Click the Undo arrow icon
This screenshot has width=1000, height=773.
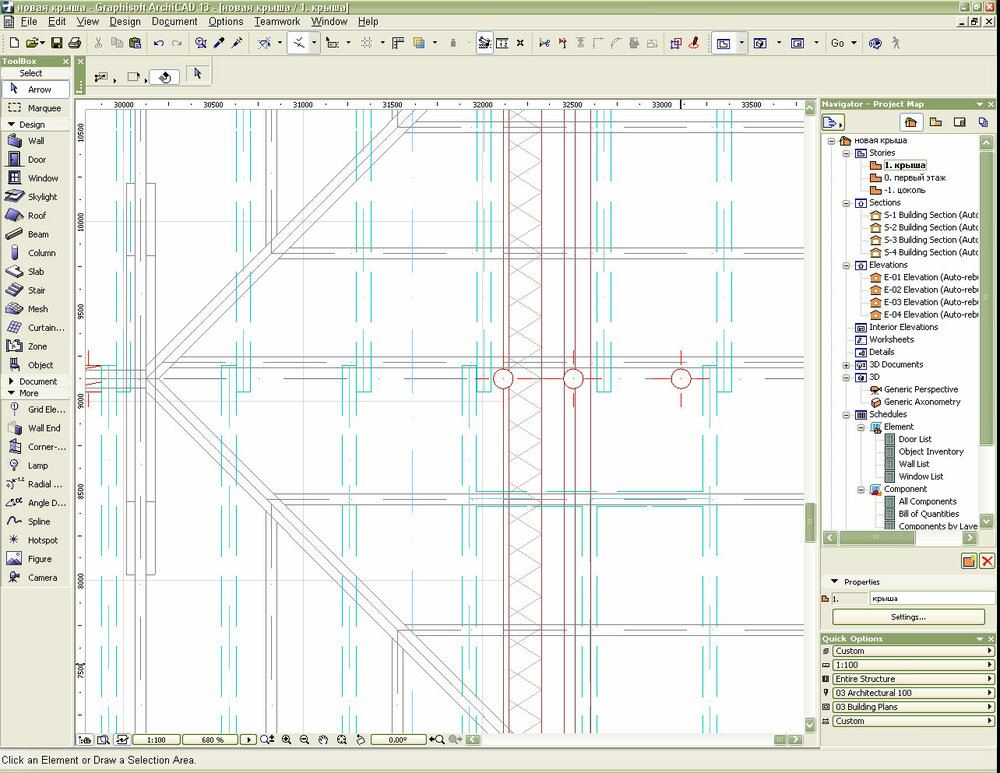pos(158,43)
